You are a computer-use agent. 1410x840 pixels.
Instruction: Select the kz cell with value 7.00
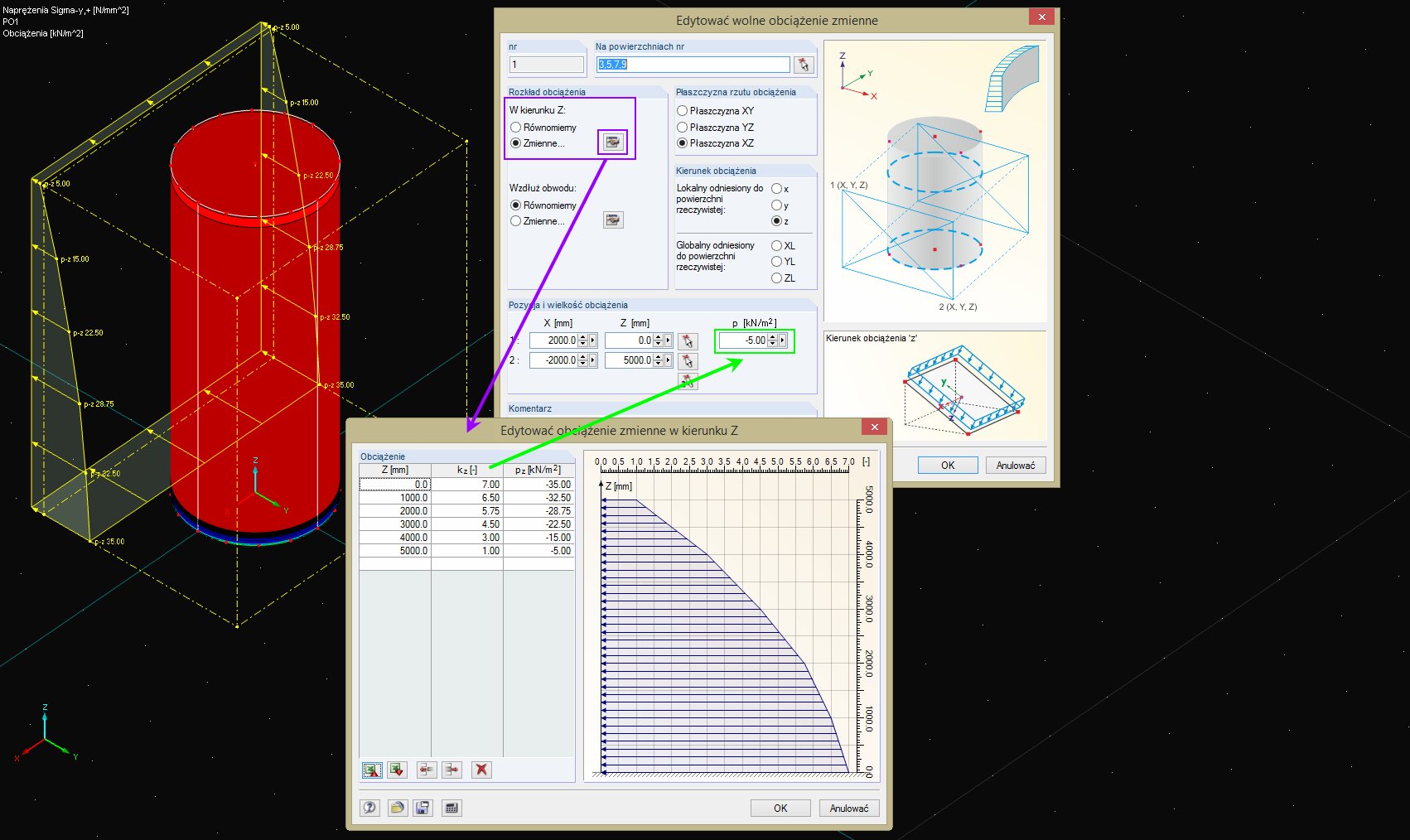pyautogui.click(x=467, y=485)
